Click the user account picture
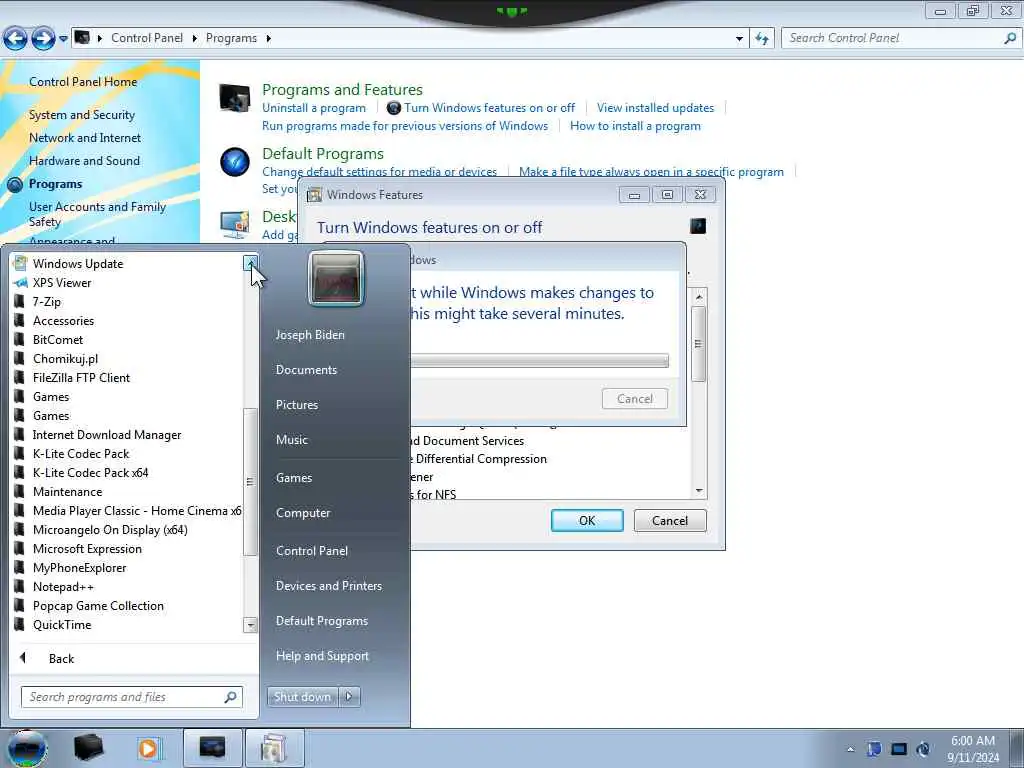Viewport: 1024px width, 768px height. click(x=336, y=279)
